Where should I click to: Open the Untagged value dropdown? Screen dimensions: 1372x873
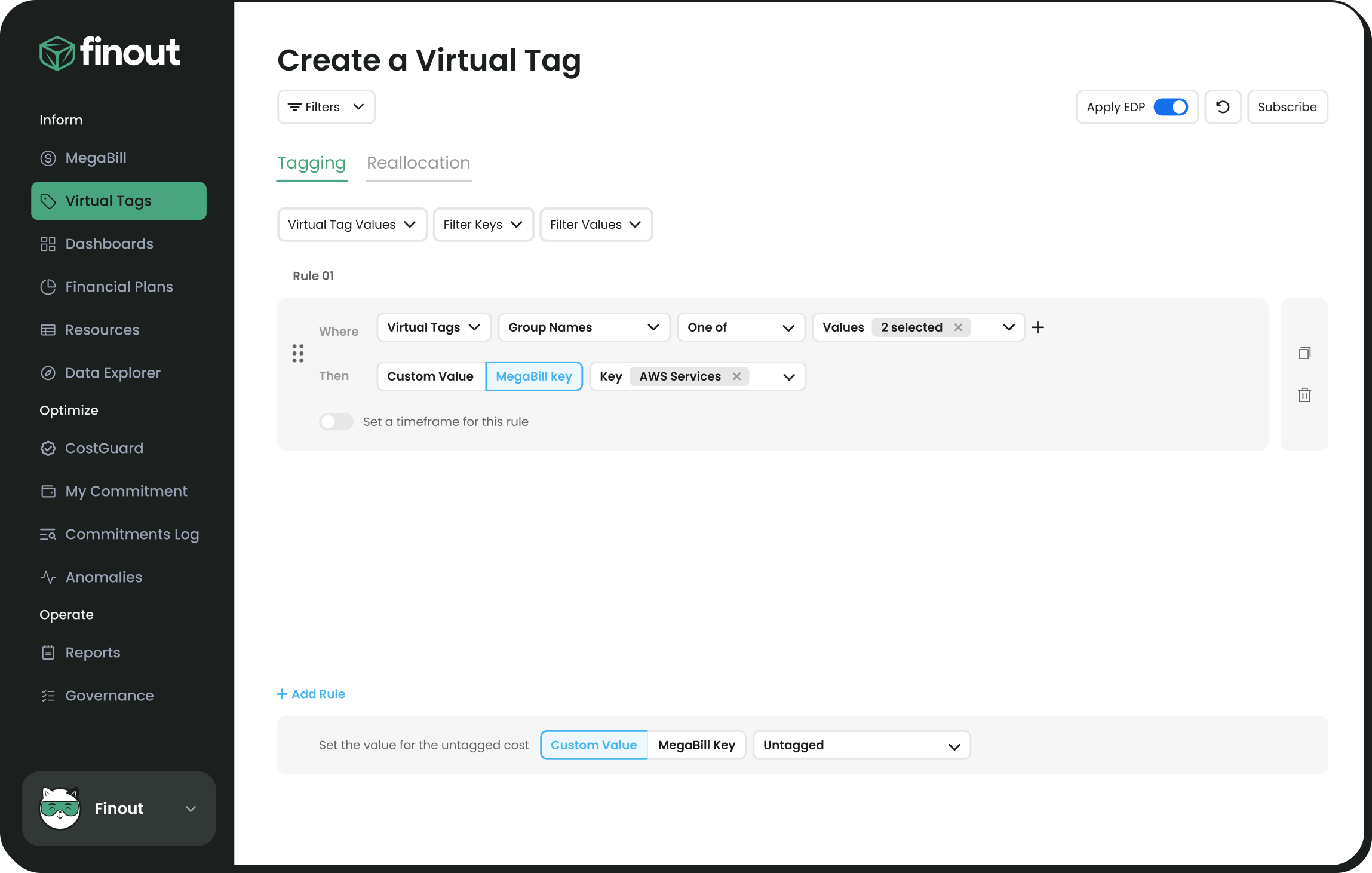tap(861, 745)
